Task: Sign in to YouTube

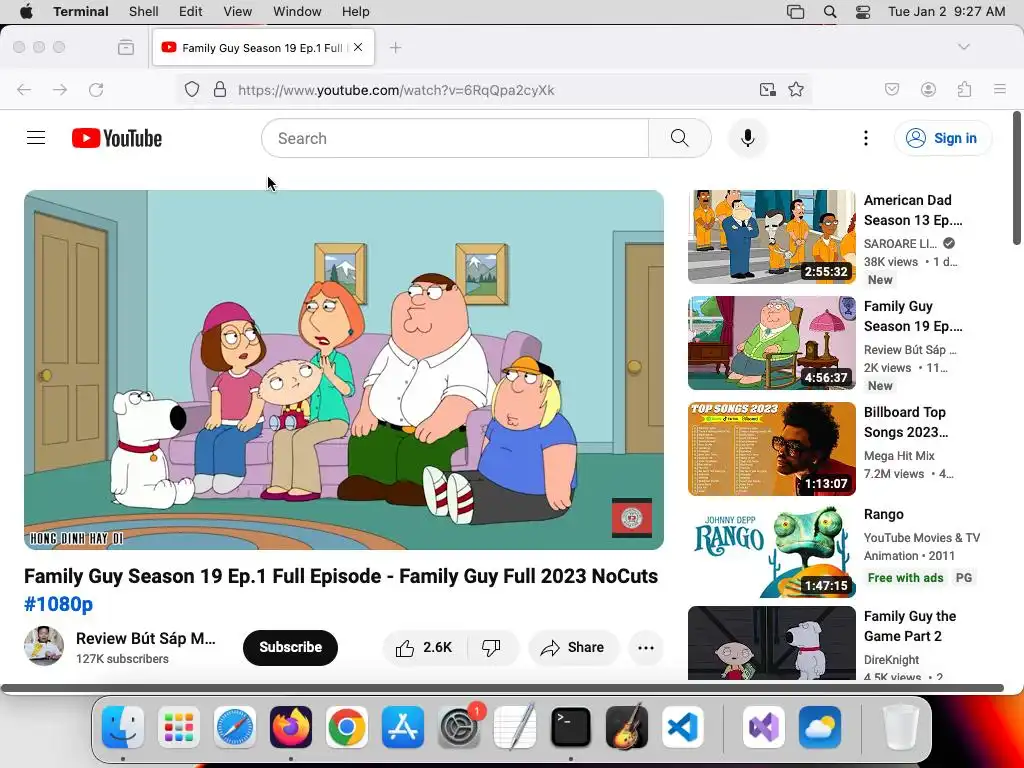Action: pos(942,138)
